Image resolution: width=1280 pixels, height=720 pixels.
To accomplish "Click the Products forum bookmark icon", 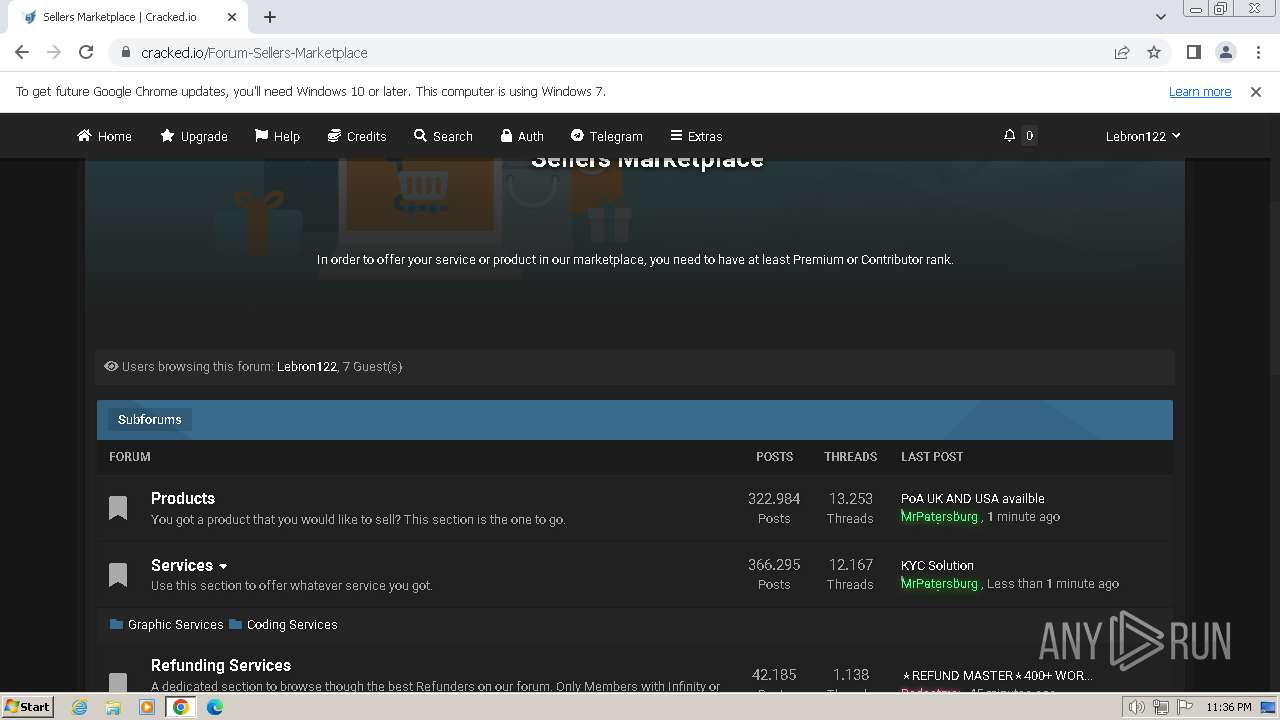I will 118,508.
